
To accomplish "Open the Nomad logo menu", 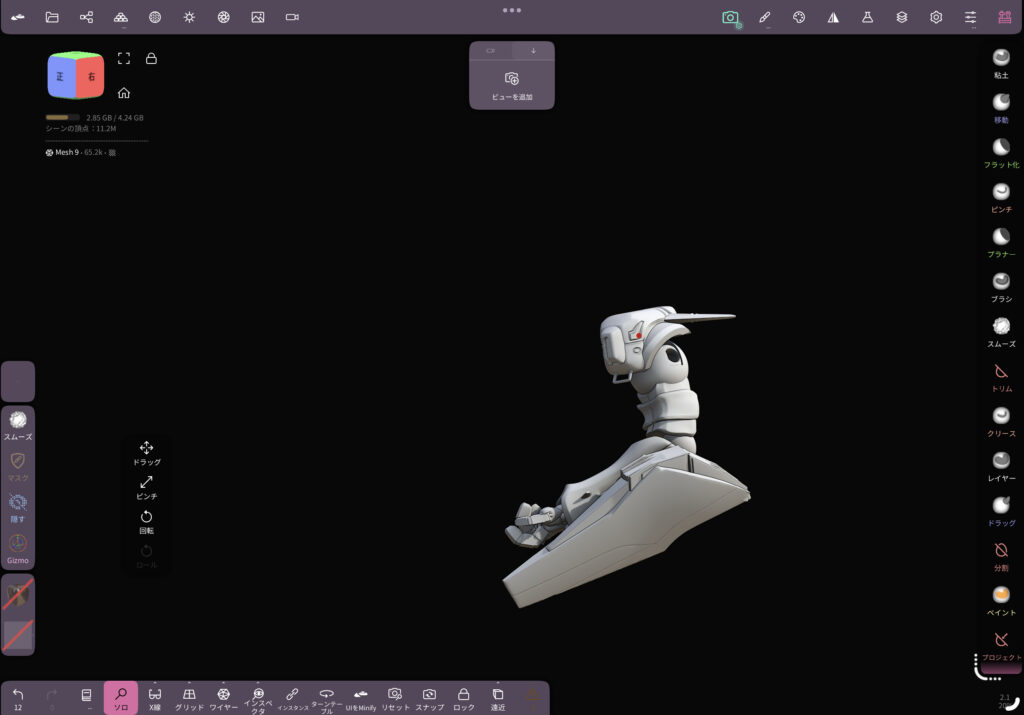I will click(18, 17).
